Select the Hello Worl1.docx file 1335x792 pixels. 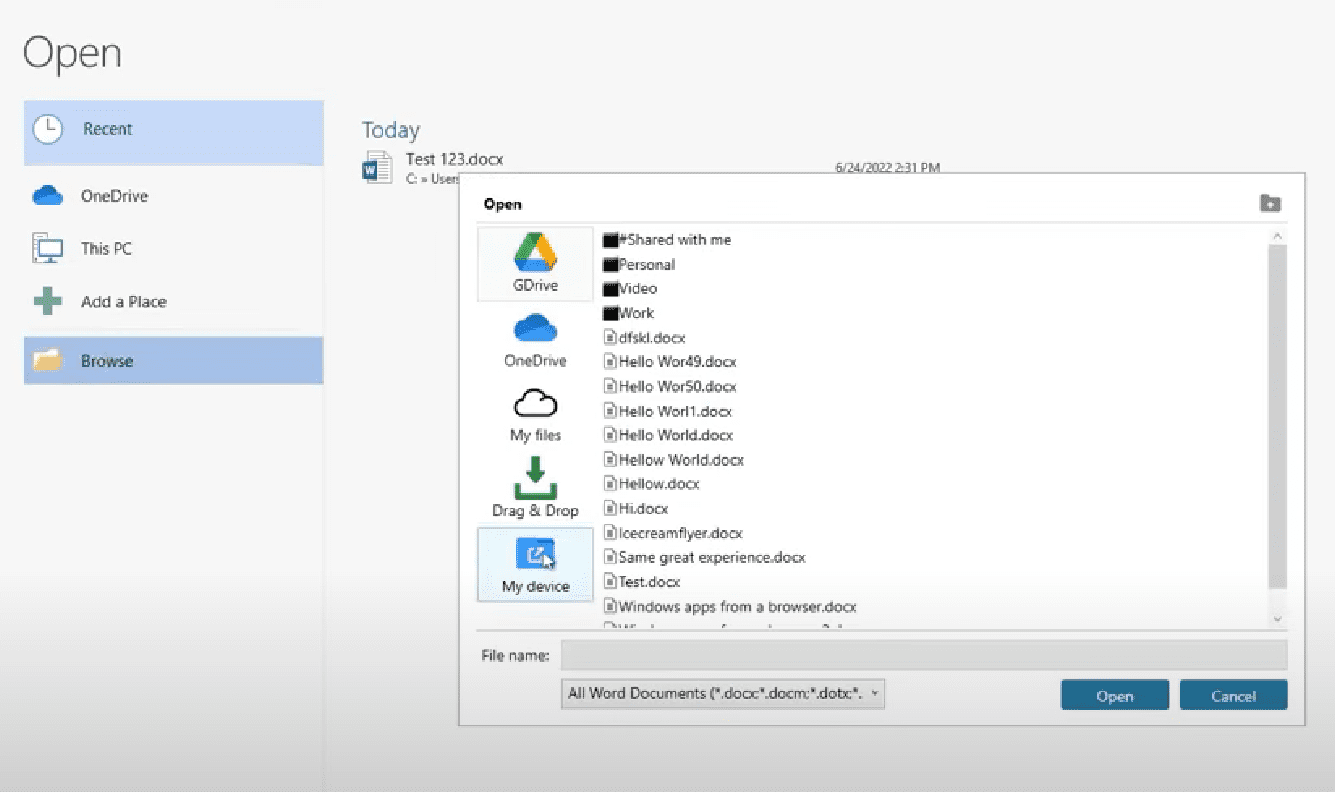tap(668, 411)
